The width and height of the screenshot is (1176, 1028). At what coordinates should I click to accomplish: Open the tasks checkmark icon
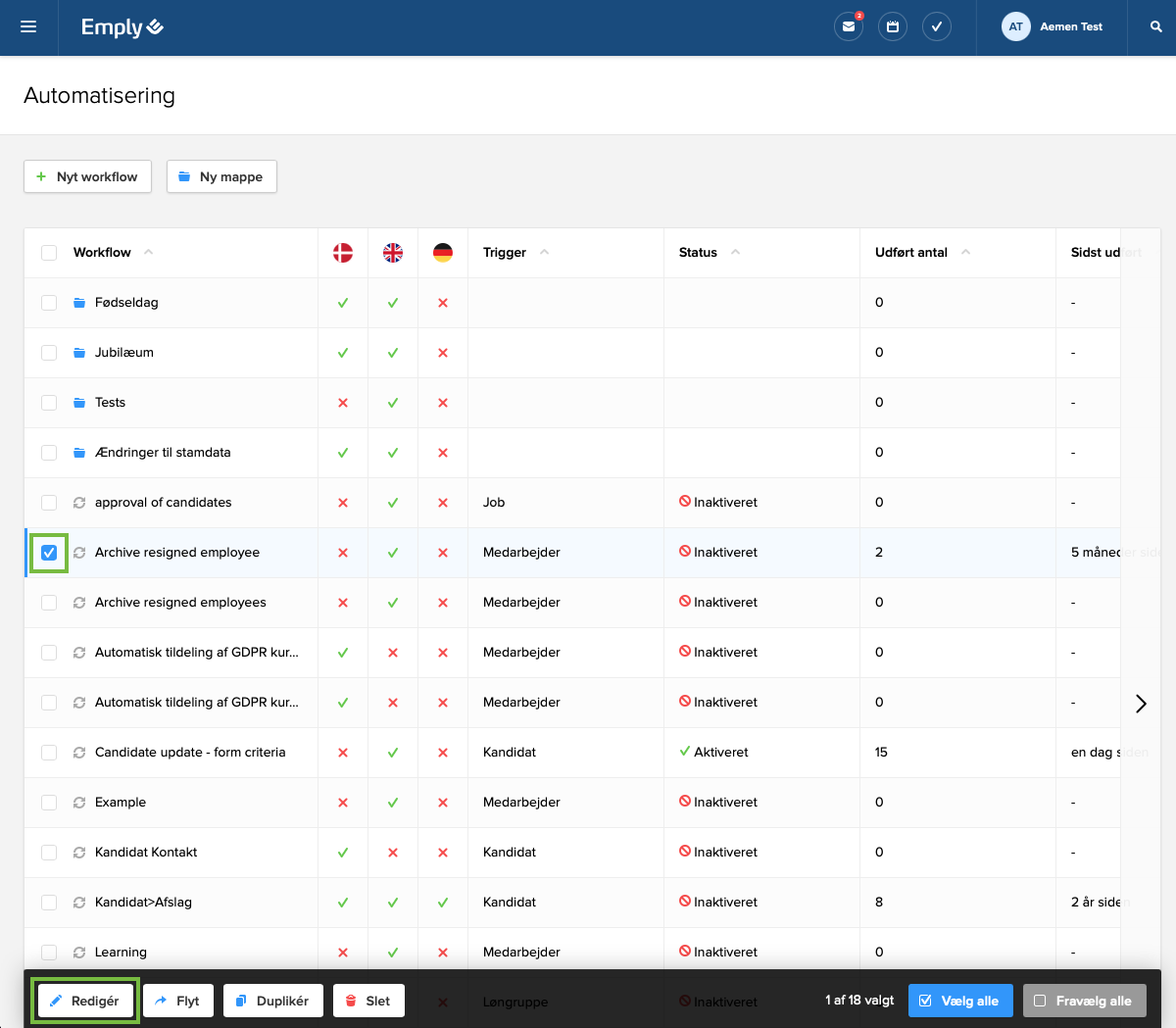click(x=937, y=26)
